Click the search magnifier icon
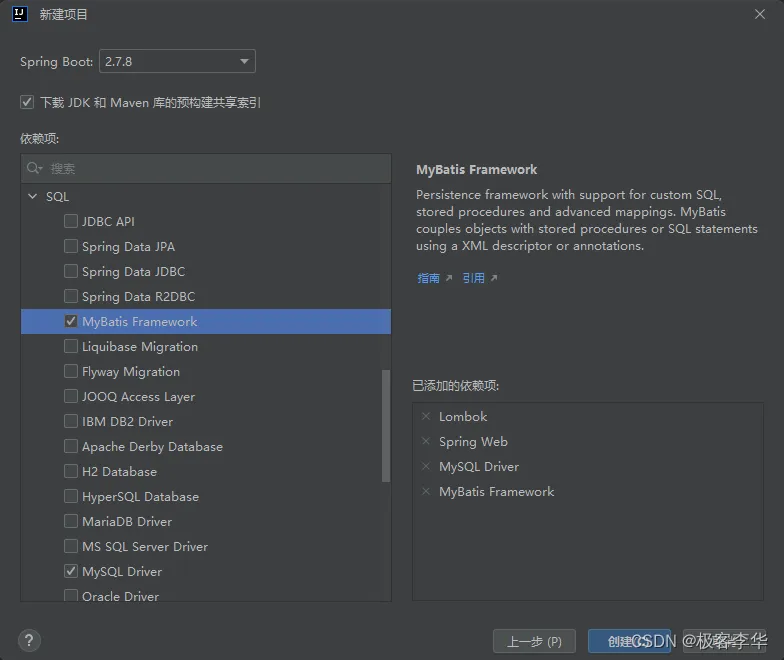 [x=34, y=168]
